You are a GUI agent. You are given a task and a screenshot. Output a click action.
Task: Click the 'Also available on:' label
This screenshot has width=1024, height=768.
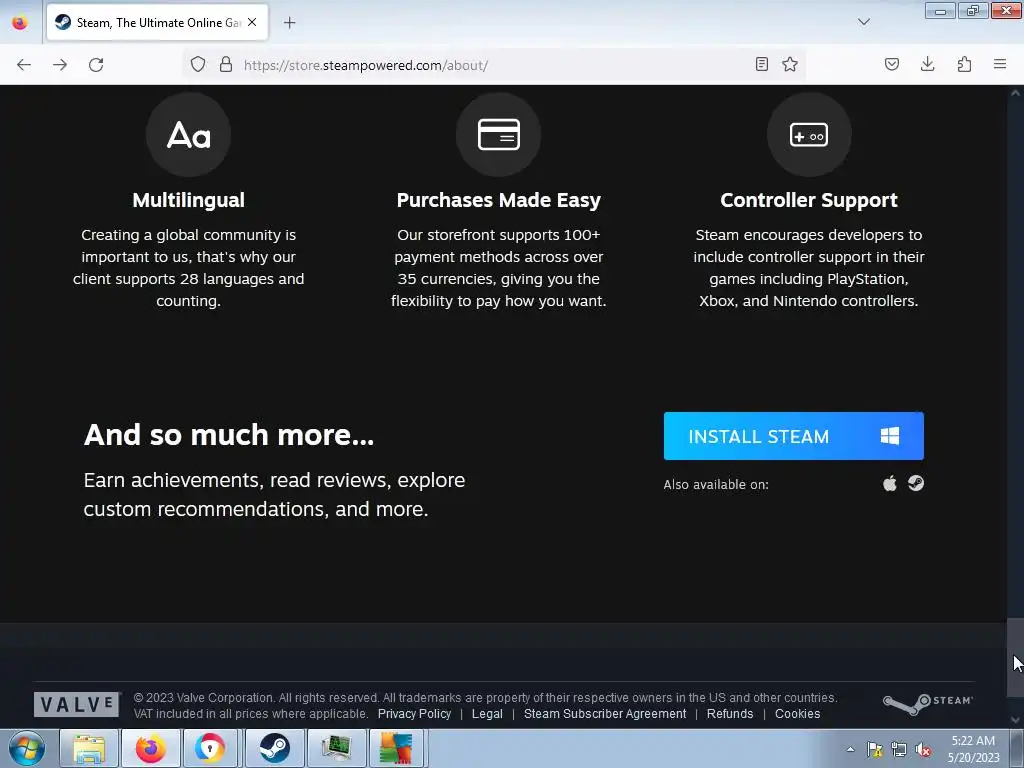point(716,485)
